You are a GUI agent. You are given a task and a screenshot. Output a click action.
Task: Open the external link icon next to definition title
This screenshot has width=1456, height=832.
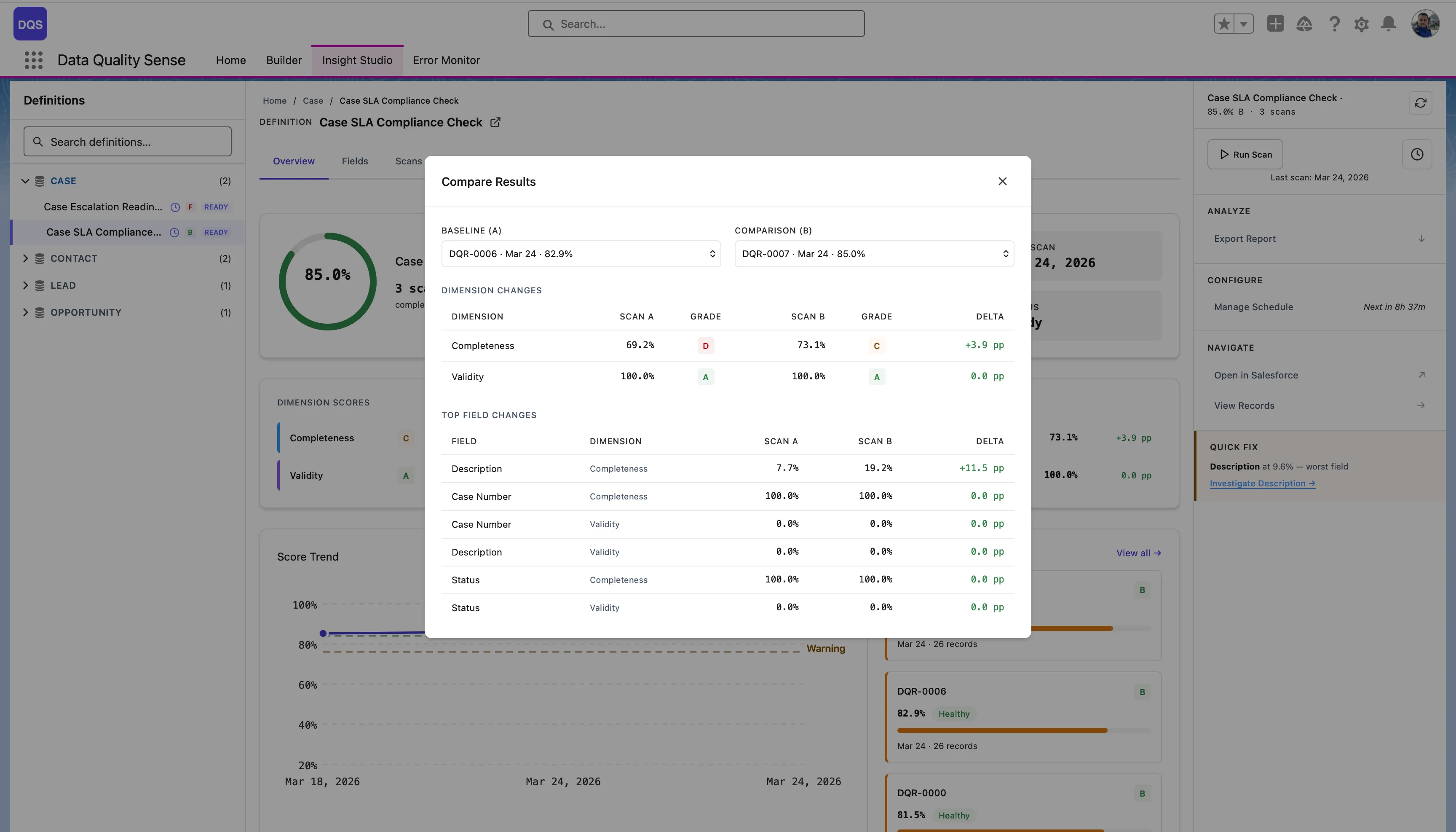coord(495,122)
